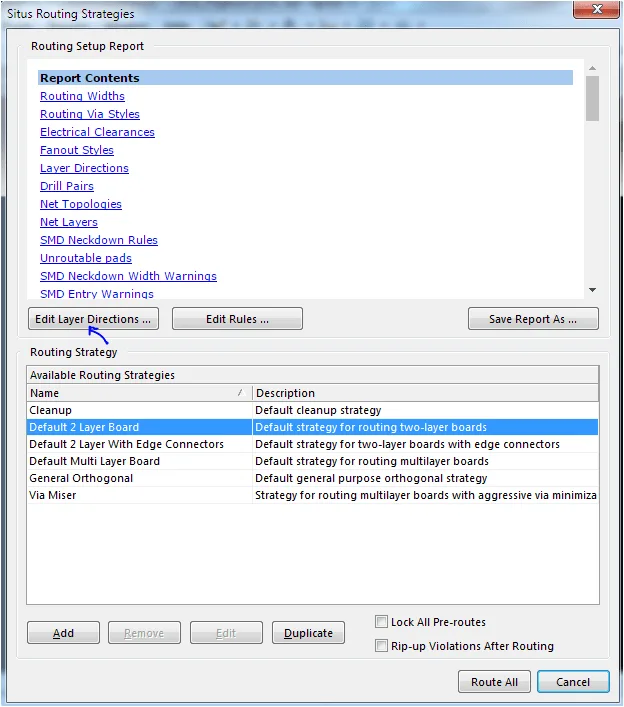
Task: Click the Duplicate strategy button
Action: [308, 633]
